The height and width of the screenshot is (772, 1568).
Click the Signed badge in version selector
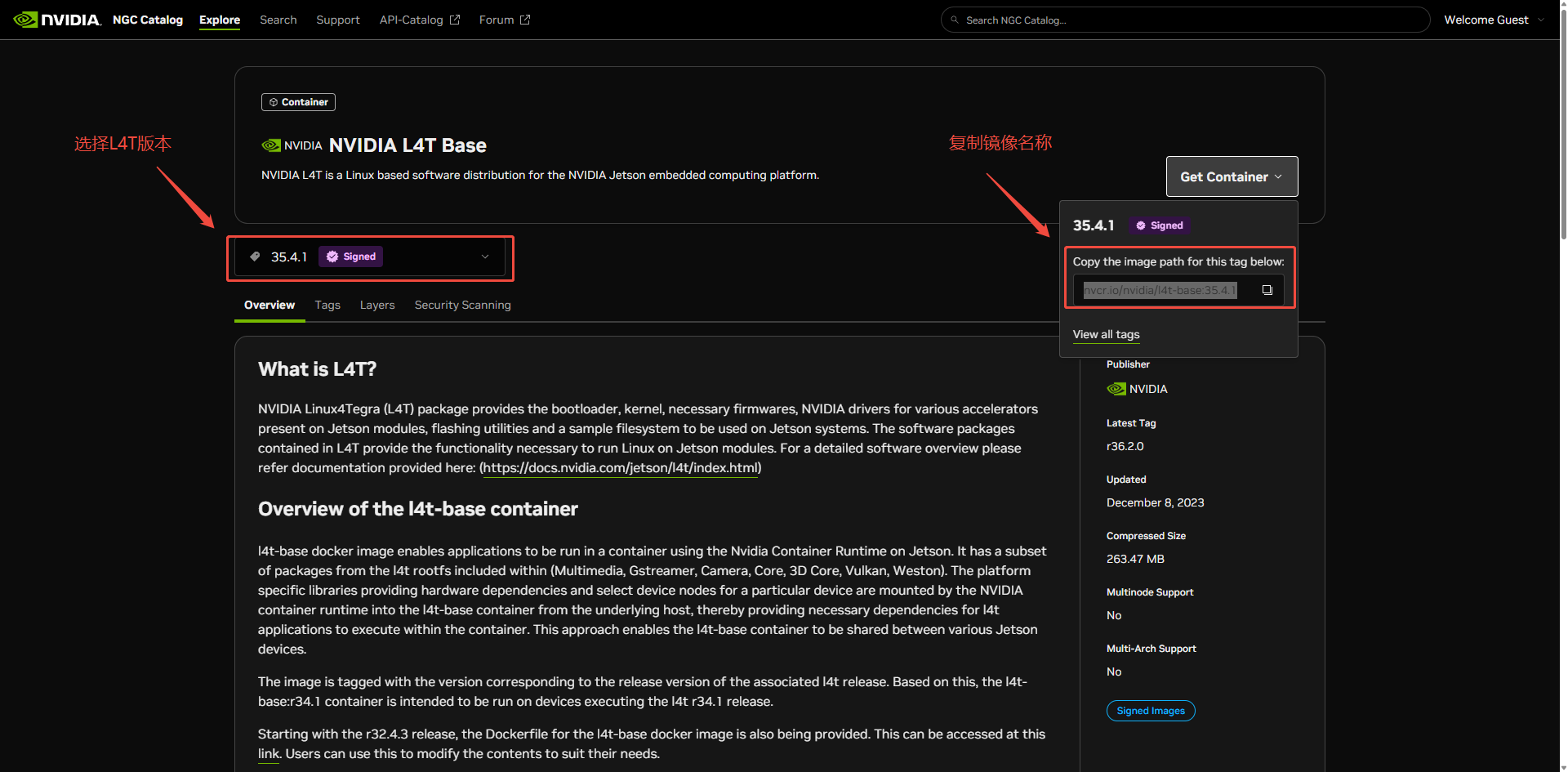[x=351, y=257]
